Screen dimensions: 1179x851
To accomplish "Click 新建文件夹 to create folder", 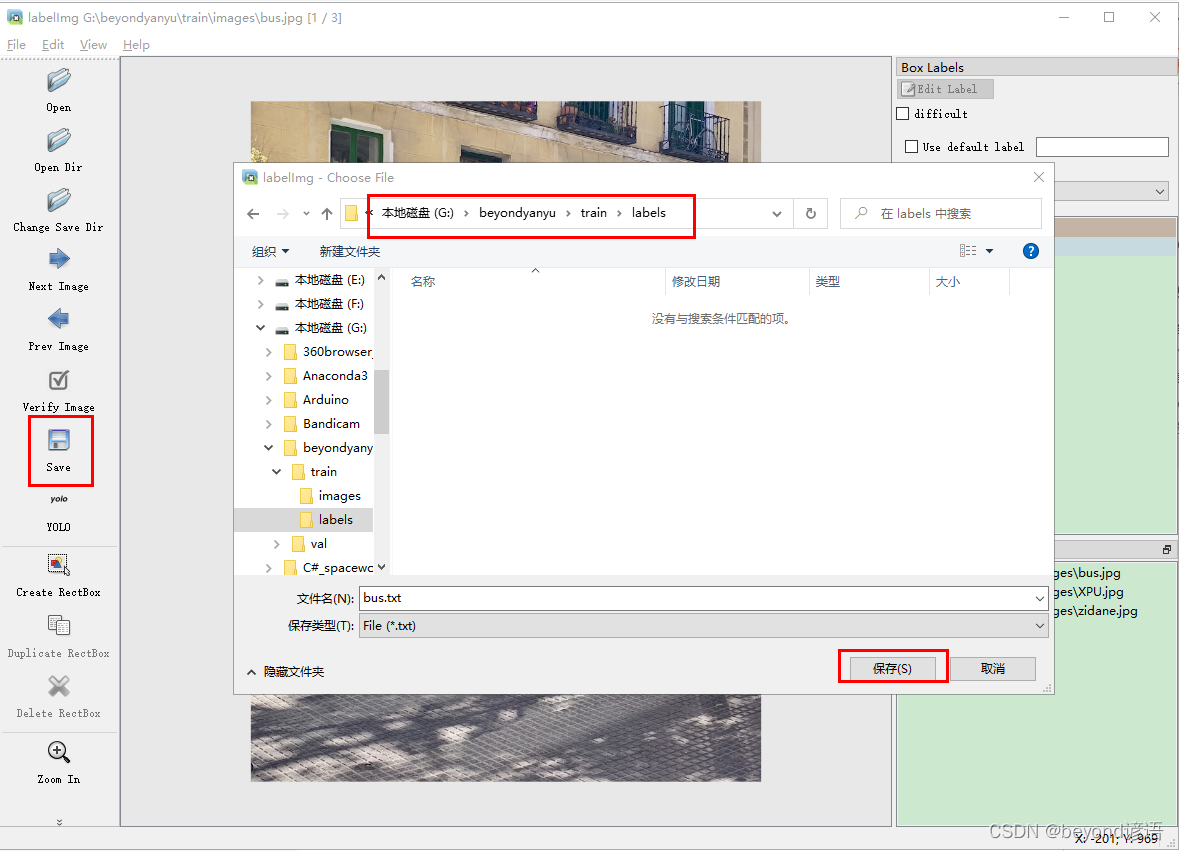I will tap(350, 251).
